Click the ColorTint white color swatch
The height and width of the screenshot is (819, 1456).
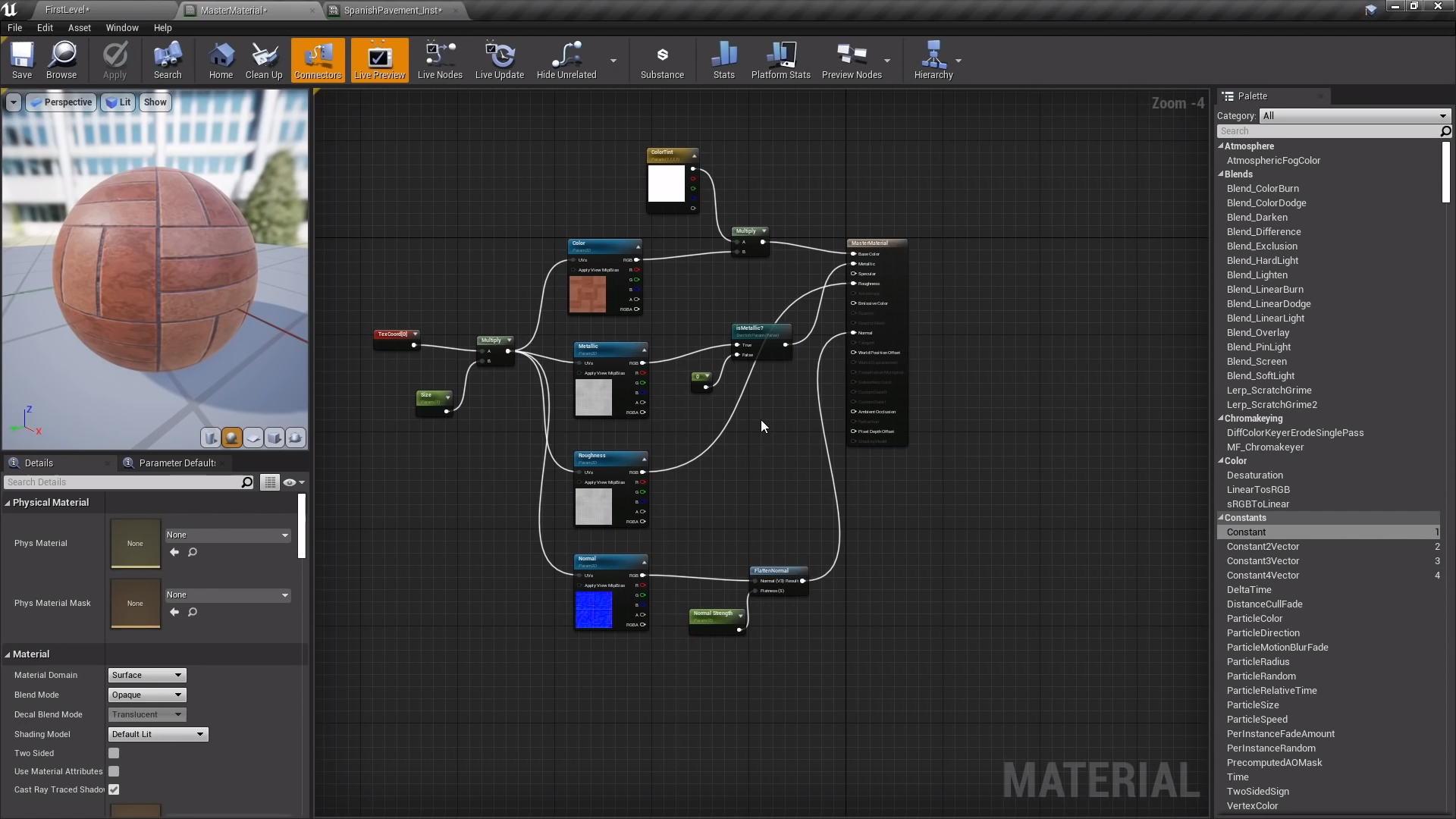pos(666,184)
